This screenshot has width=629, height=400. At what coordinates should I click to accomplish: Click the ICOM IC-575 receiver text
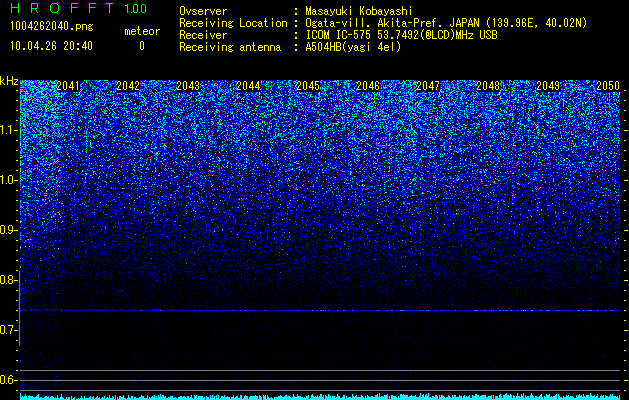(x=401, y=35)
